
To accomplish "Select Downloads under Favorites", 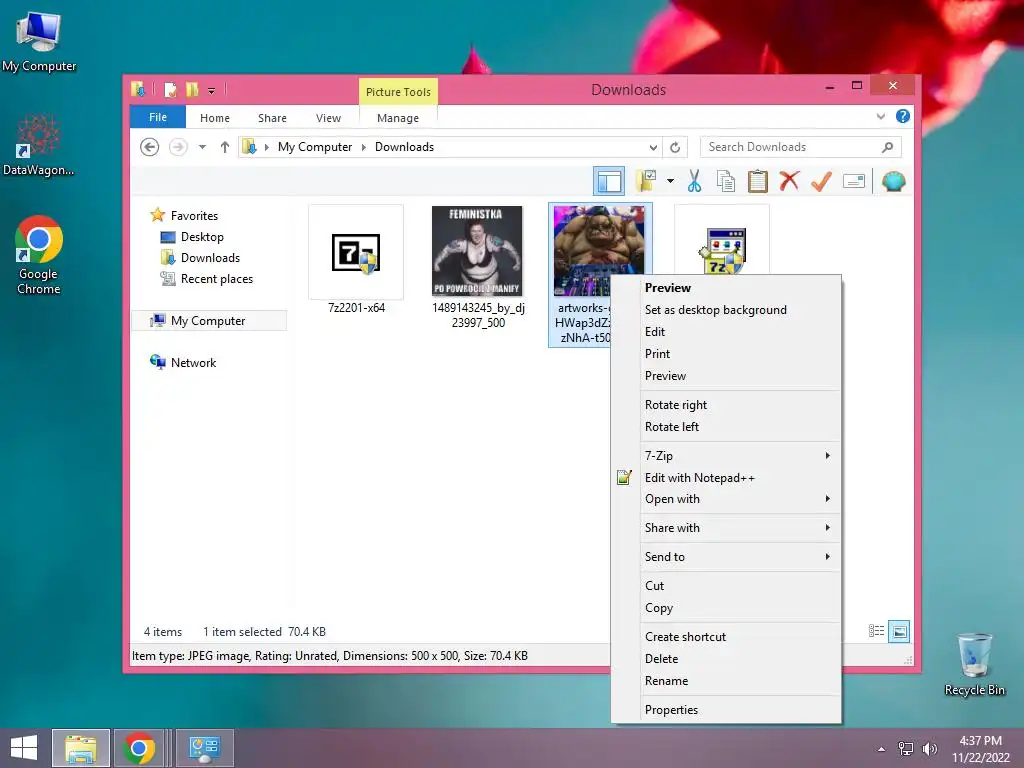I will (210, 258).
